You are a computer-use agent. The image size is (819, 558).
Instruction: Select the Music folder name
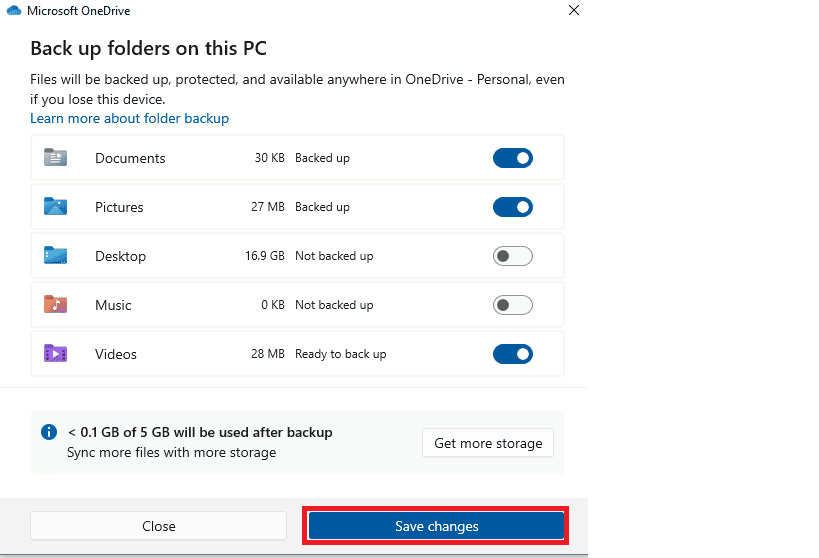click(x=113, y=305)
